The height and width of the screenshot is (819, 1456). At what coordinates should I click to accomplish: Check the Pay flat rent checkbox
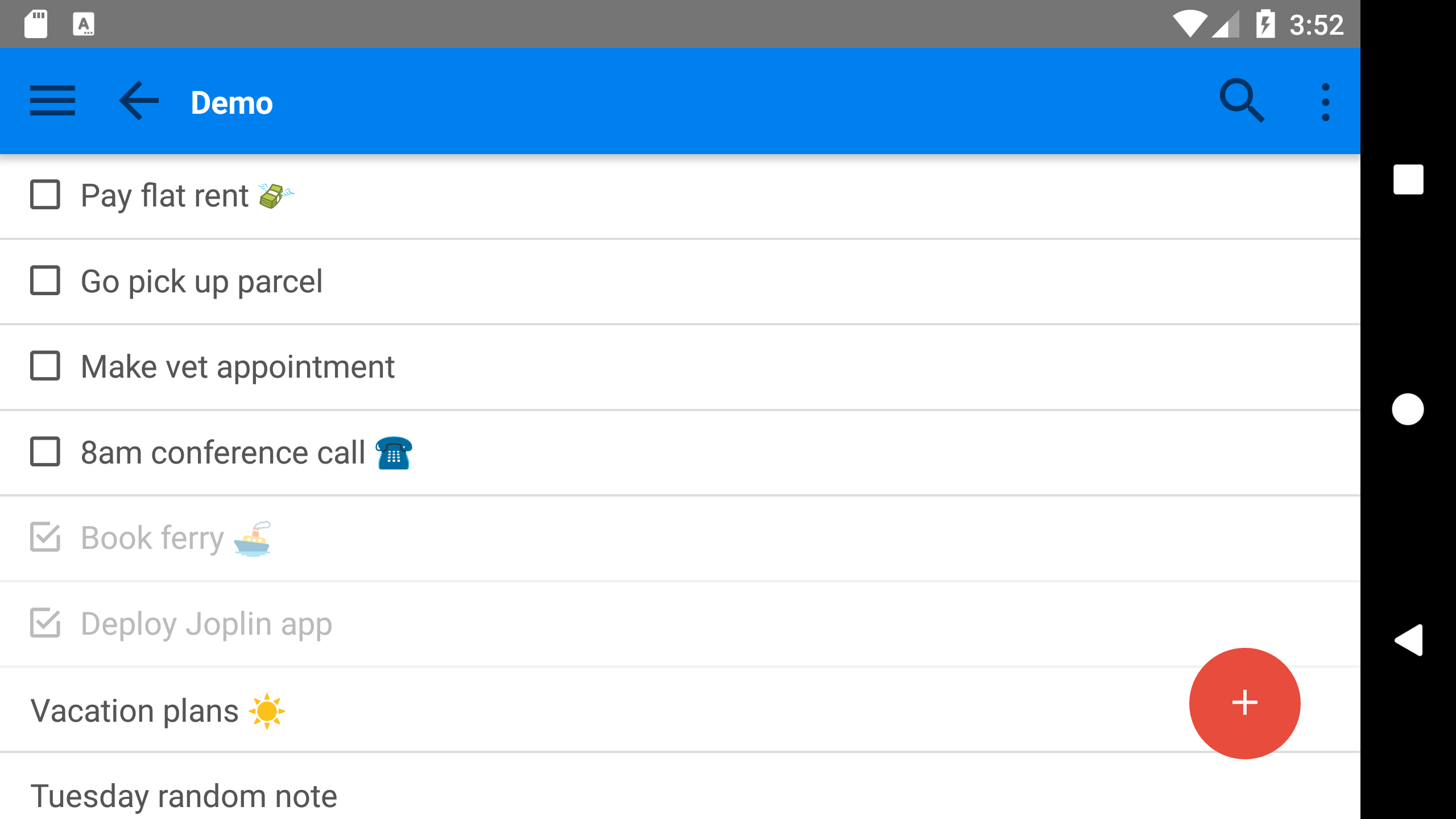(x=45, y=195)
